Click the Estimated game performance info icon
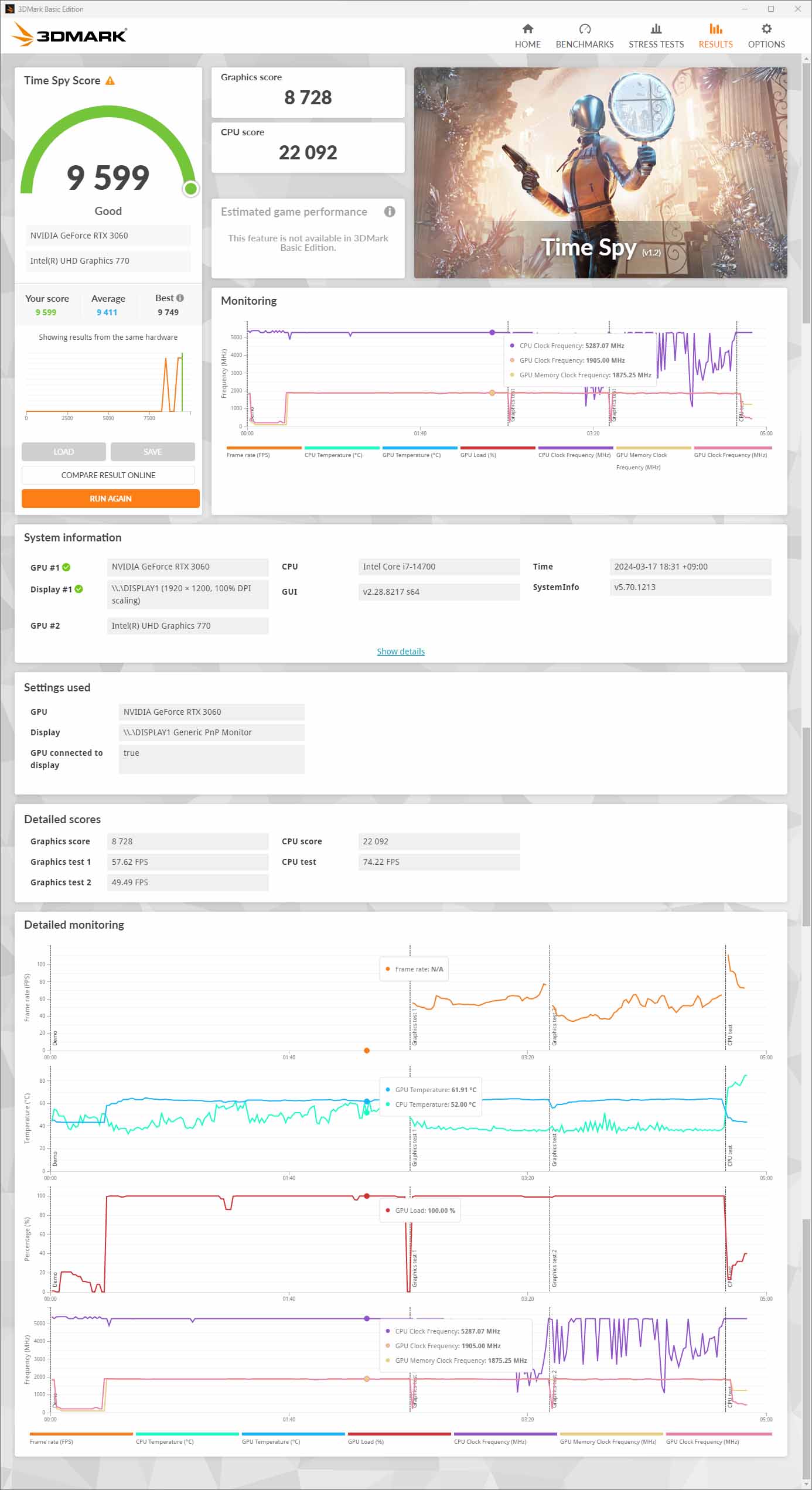The height and width of the screenshot is (1490, 812). (390, 212)
